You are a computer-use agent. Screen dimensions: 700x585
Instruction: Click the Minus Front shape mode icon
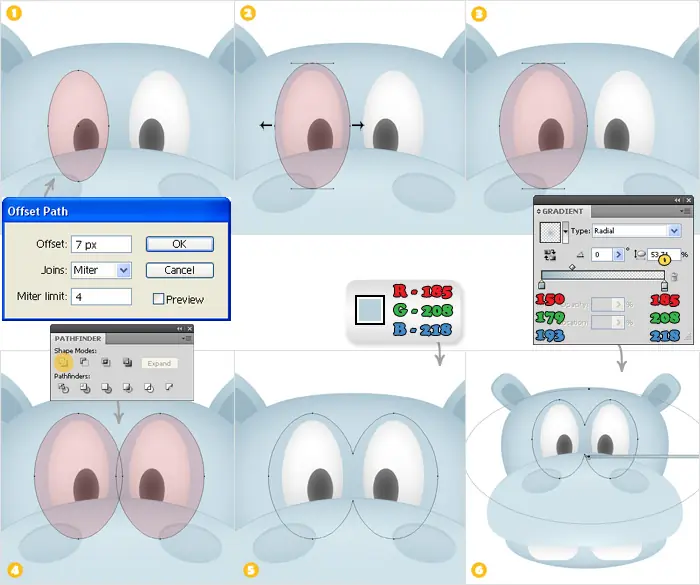click(x=84, y=362)
